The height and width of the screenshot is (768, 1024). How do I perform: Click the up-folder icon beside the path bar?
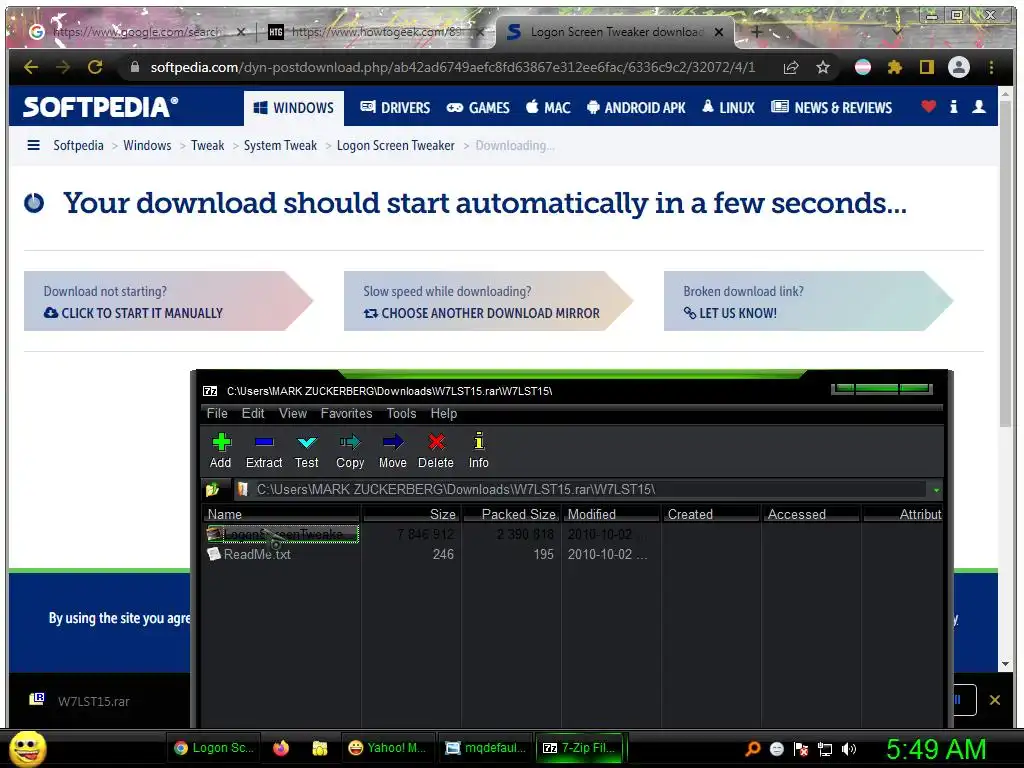pos(212,489)
